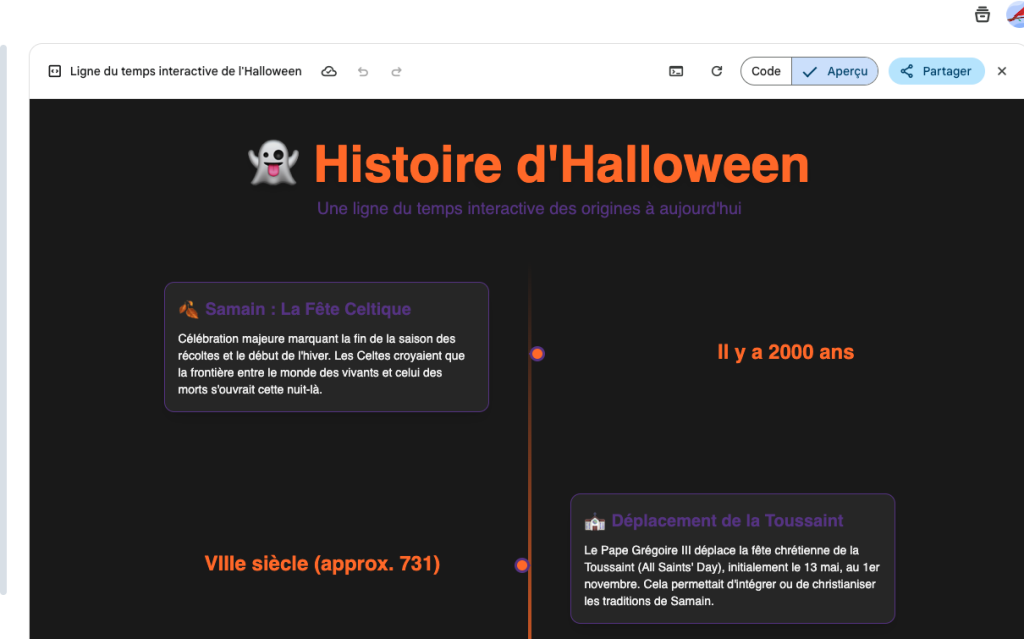This screenshot has height=639, width=1024.
Task: Open the profile avatar picture
Action: point(1014,14)
